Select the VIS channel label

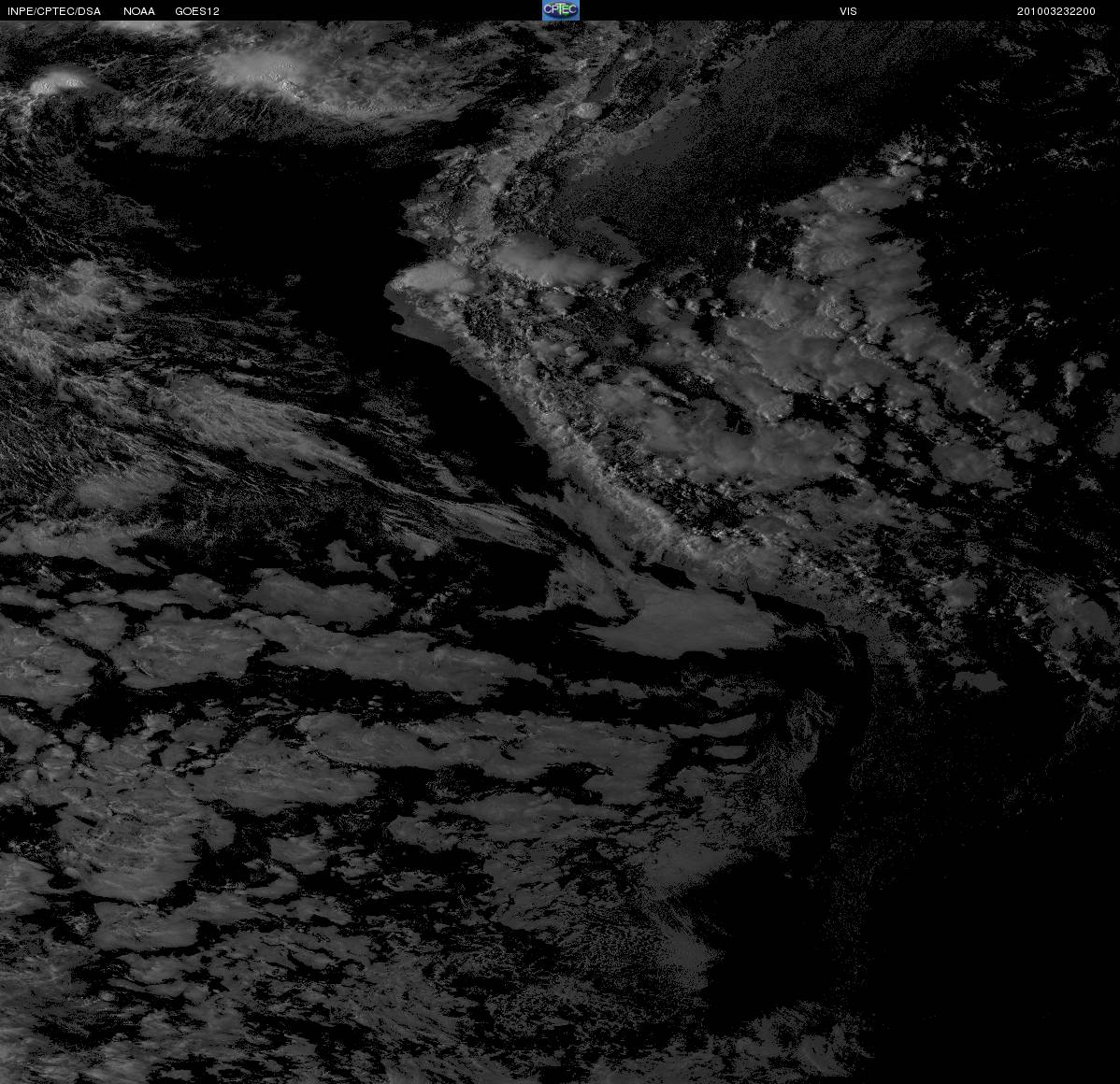point(848,11)
